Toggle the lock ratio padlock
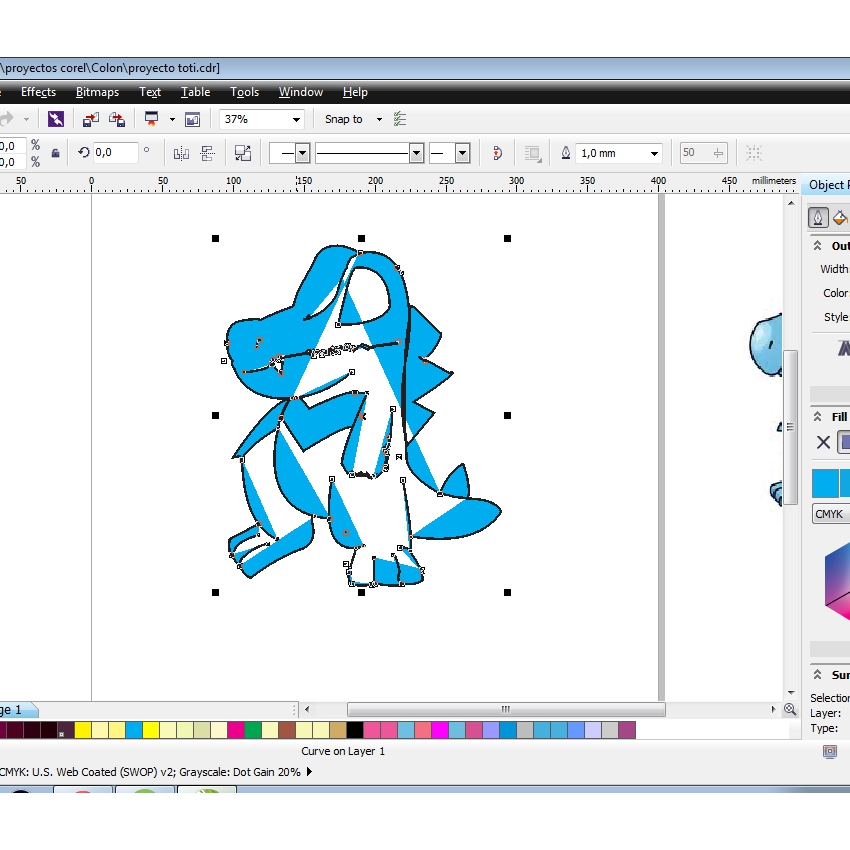 [x=55, y=153]
